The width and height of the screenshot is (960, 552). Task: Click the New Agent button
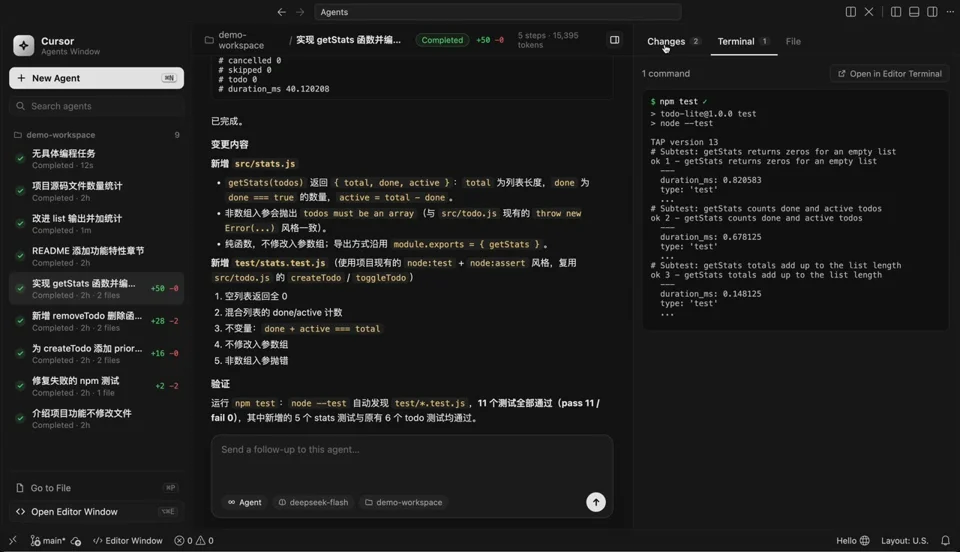point(96,78)
